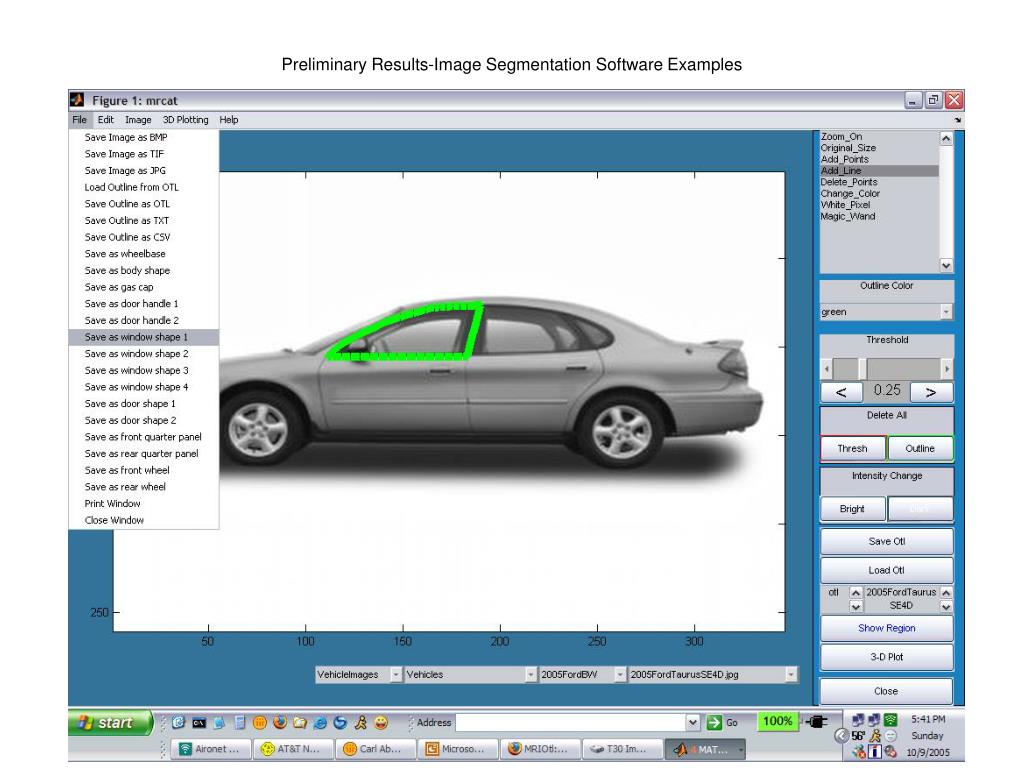The height and width of the screenshot is (768, 1024).
Task: Click the green Go arrow icon
Action: [x=714, y=722]
